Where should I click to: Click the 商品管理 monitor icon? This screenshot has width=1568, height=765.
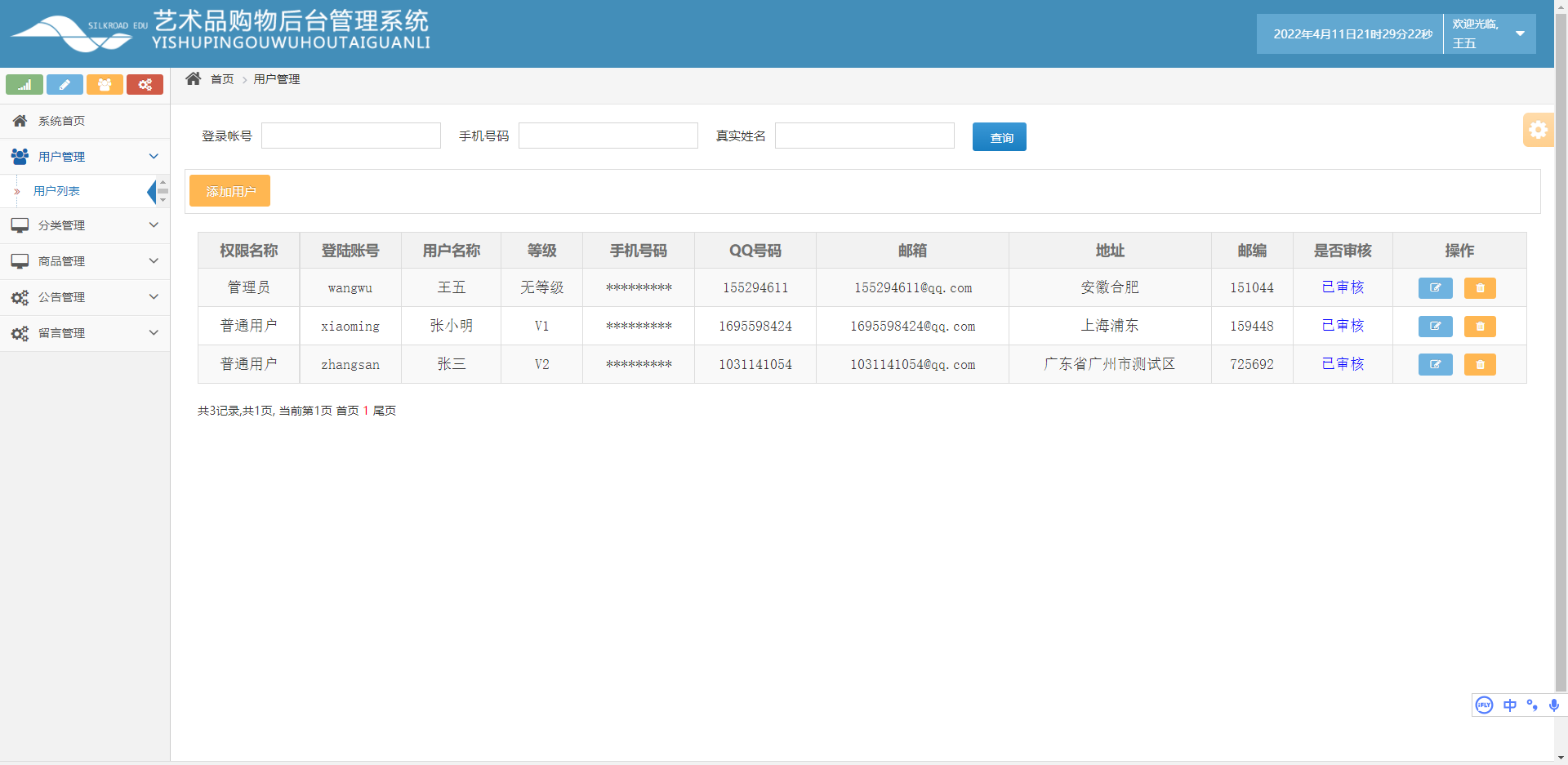(x=20, y=261)
